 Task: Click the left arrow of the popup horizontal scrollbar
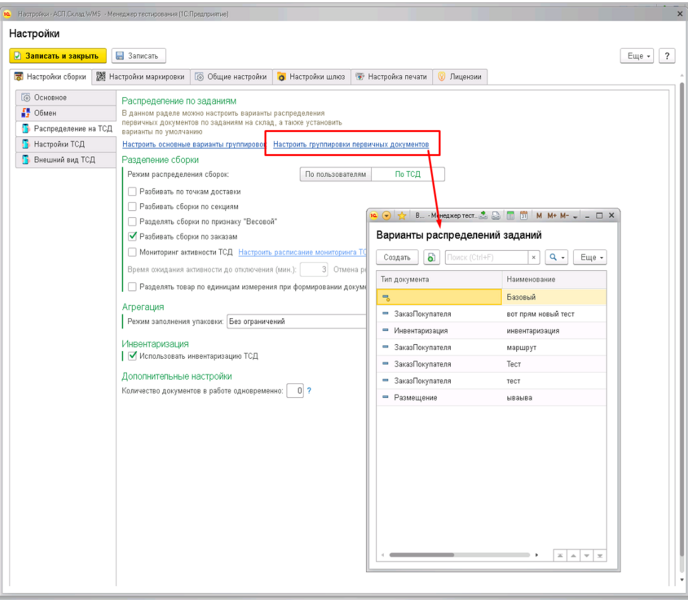tap(383, 555)
